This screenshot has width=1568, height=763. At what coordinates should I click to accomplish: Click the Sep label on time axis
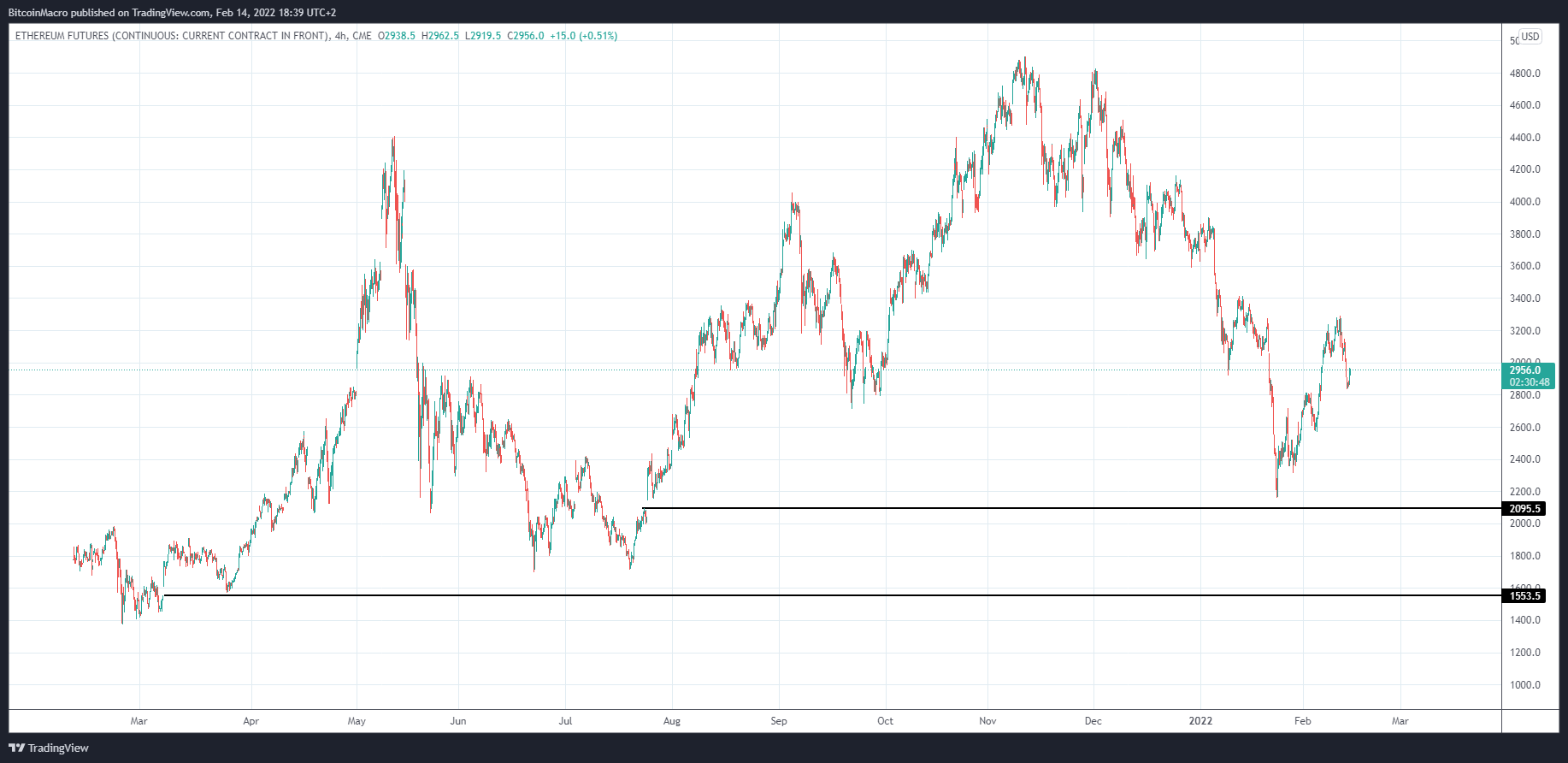778,721
